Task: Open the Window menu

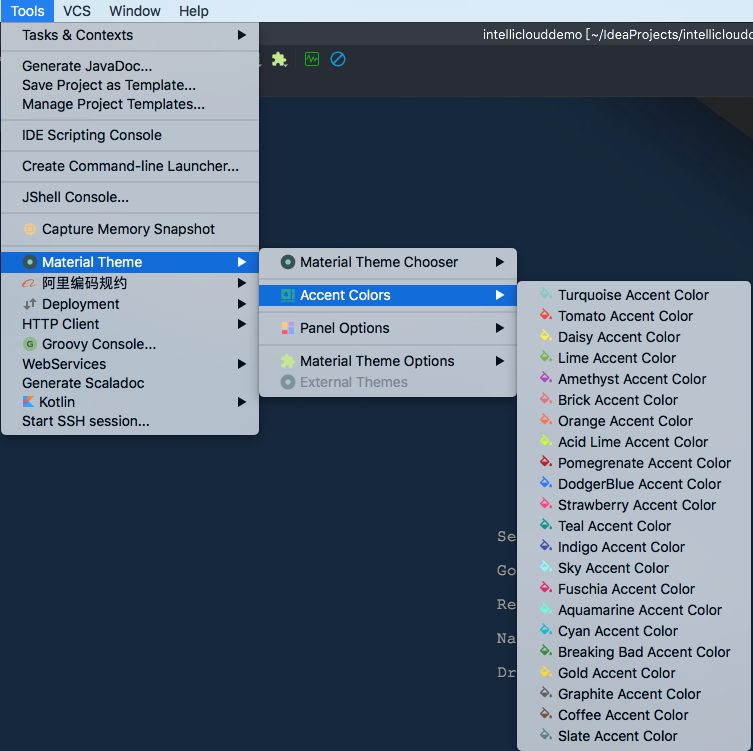Action: pyautogui.click(x=134, y=11)
